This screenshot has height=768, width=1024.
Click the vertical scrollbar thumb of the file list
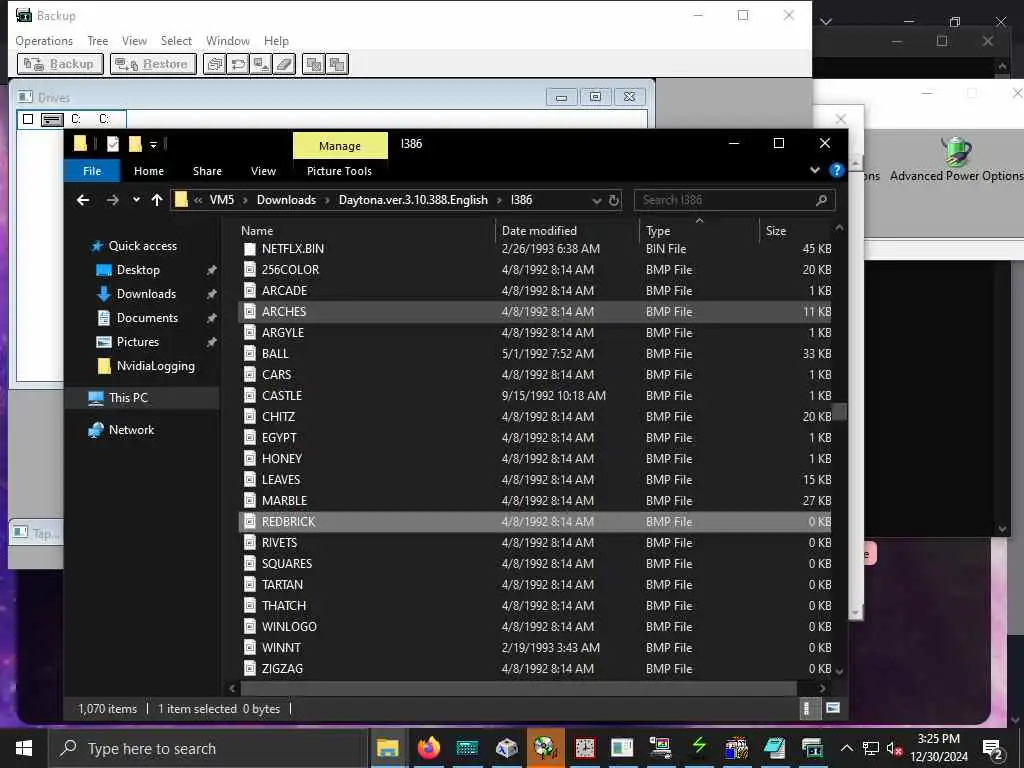pyautogui.click(x=839, y=411)
